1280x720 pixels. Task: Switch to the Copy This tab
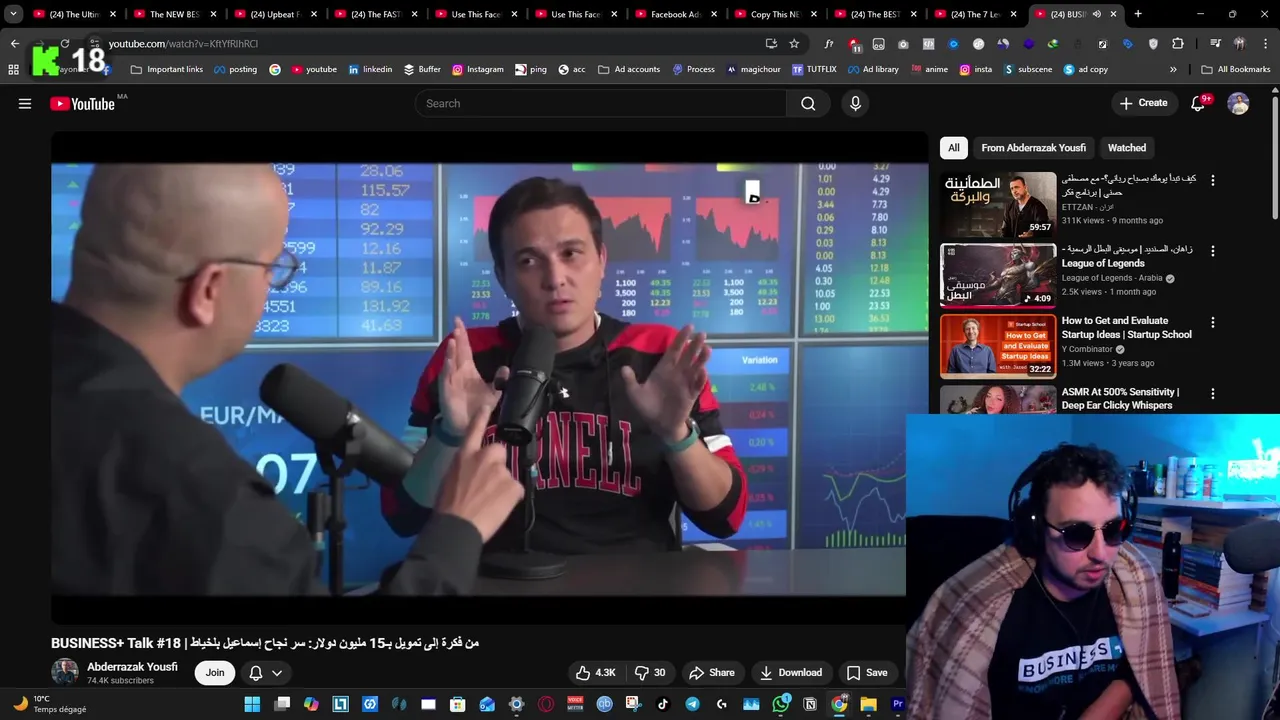775,14
